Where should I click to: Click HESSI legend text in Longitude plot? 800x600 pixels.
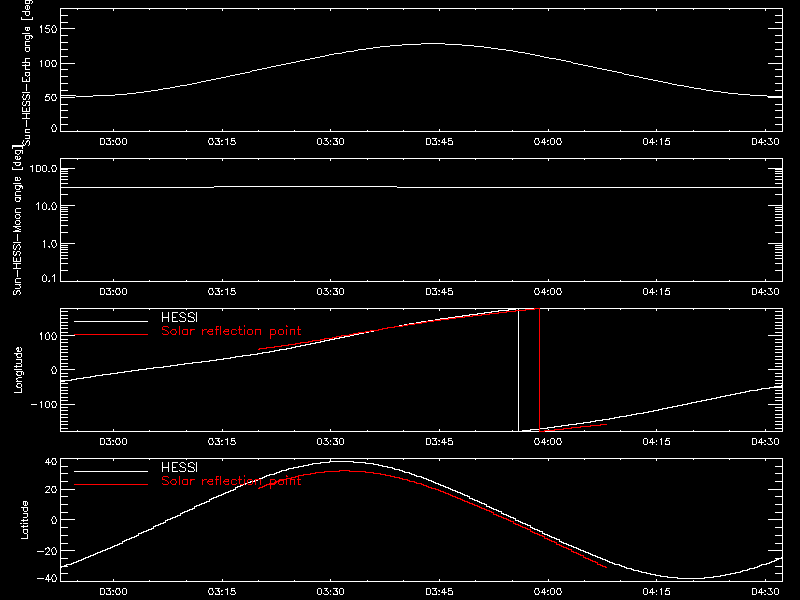(179, 317)
